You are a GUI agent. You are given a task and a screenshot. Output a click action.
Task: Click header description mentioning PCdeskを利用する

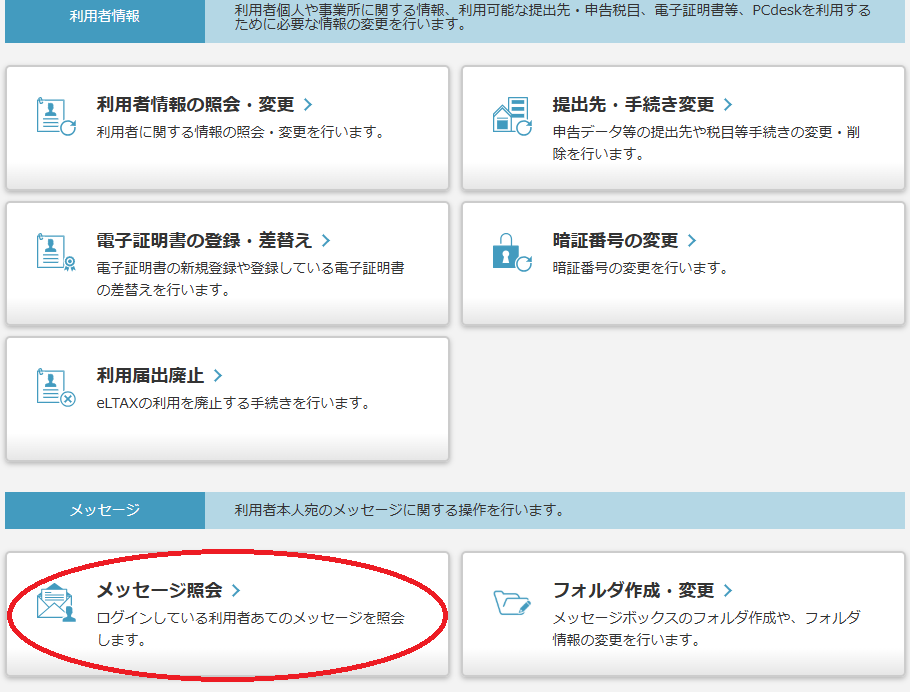coord(552,17)
